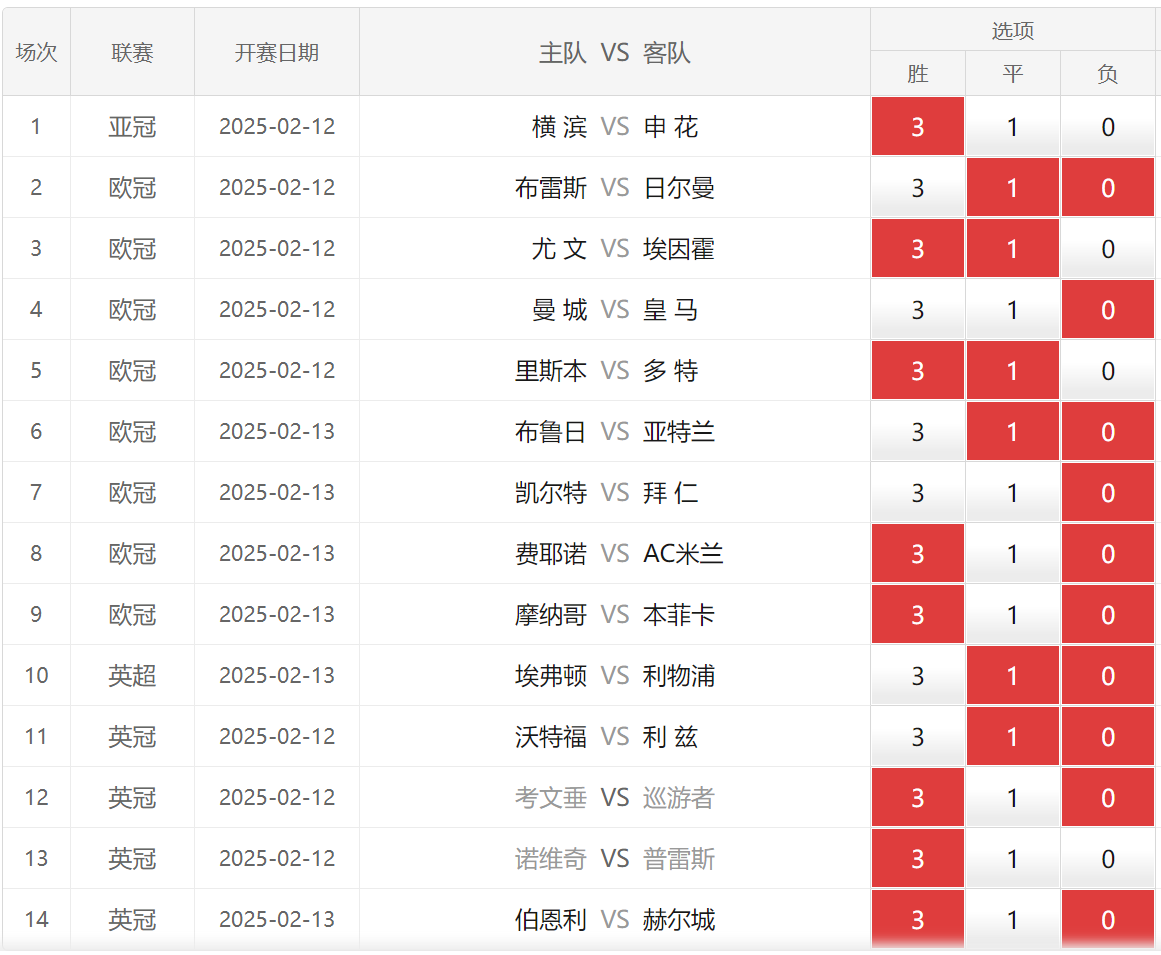1161x955 pixels.
Task: Deselect loss option 0 for 埃弗顿 VS 利物浦
Action: (x=1108, y=675)
